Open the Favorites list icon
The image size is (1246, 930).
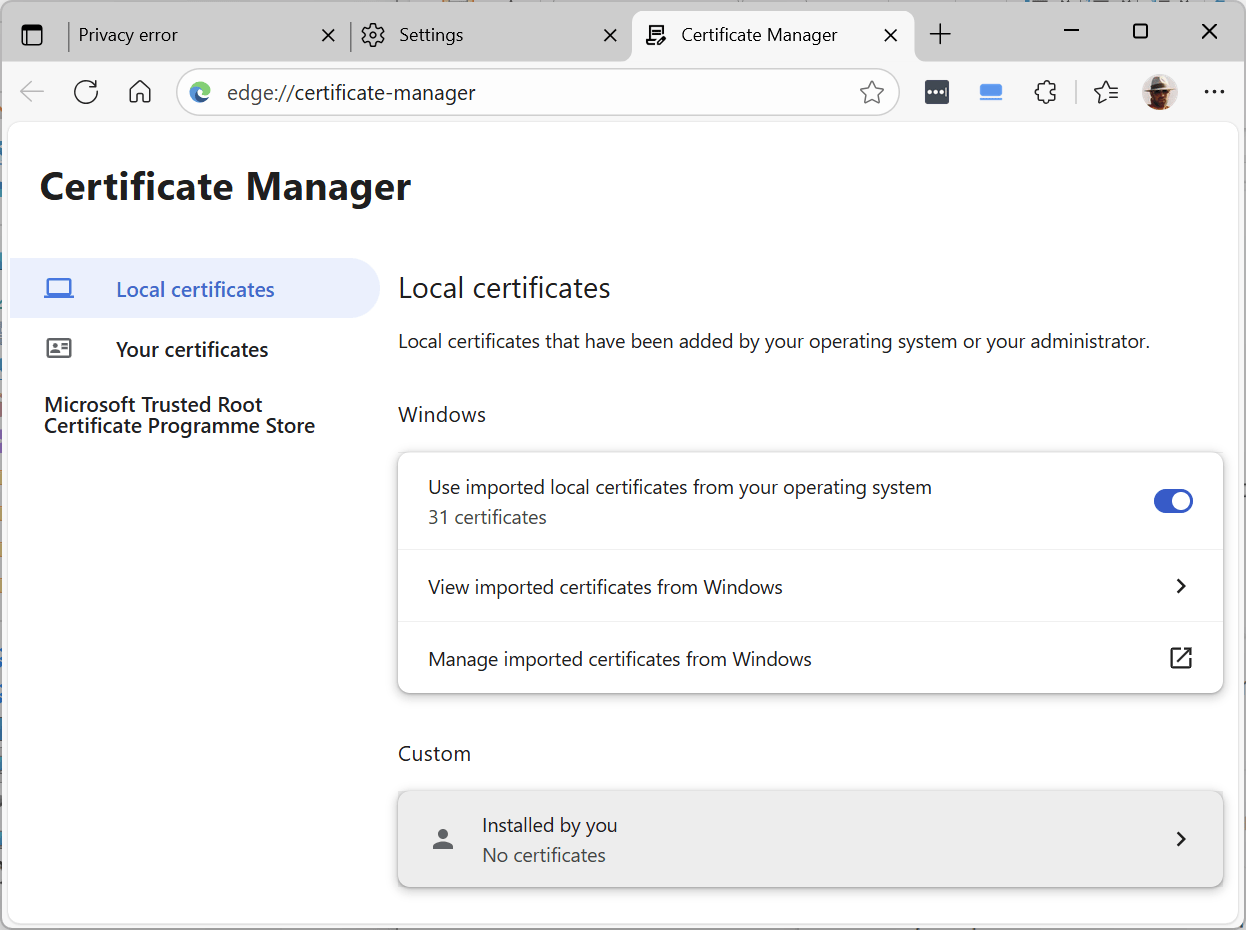(x=1105, y=92)
